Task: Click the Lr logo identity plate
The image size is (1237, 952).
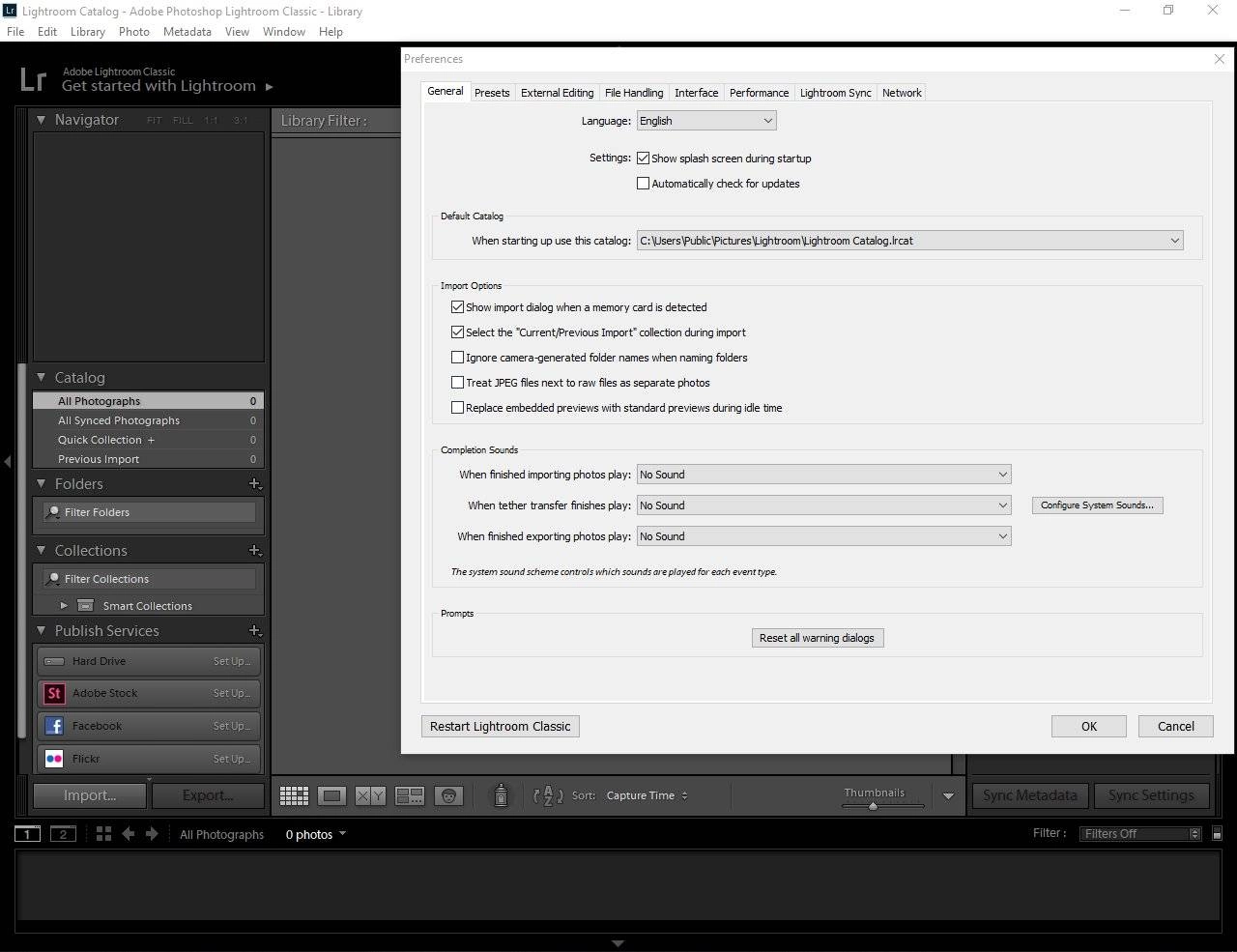Action: (x=33, y=79)
